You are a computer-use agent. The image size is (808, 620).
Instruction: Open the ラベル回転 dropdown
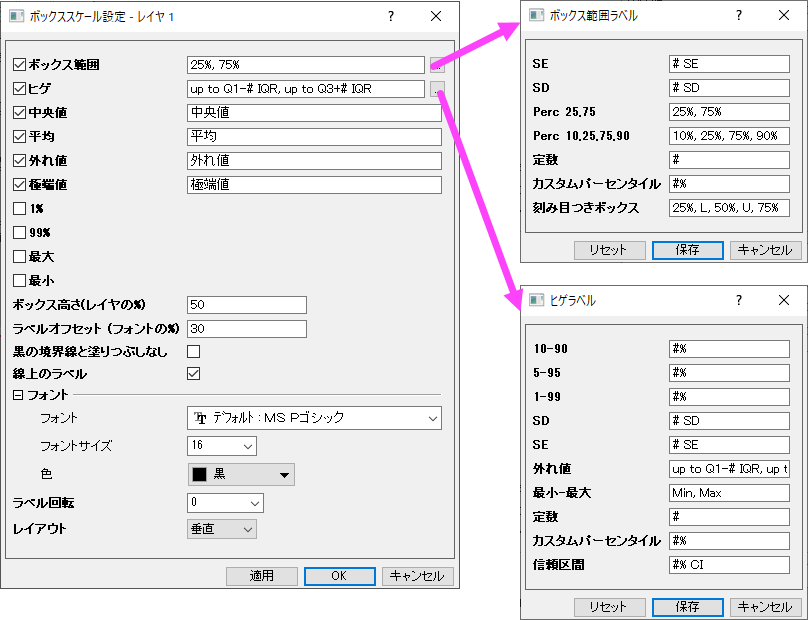(x=225, y=503)
